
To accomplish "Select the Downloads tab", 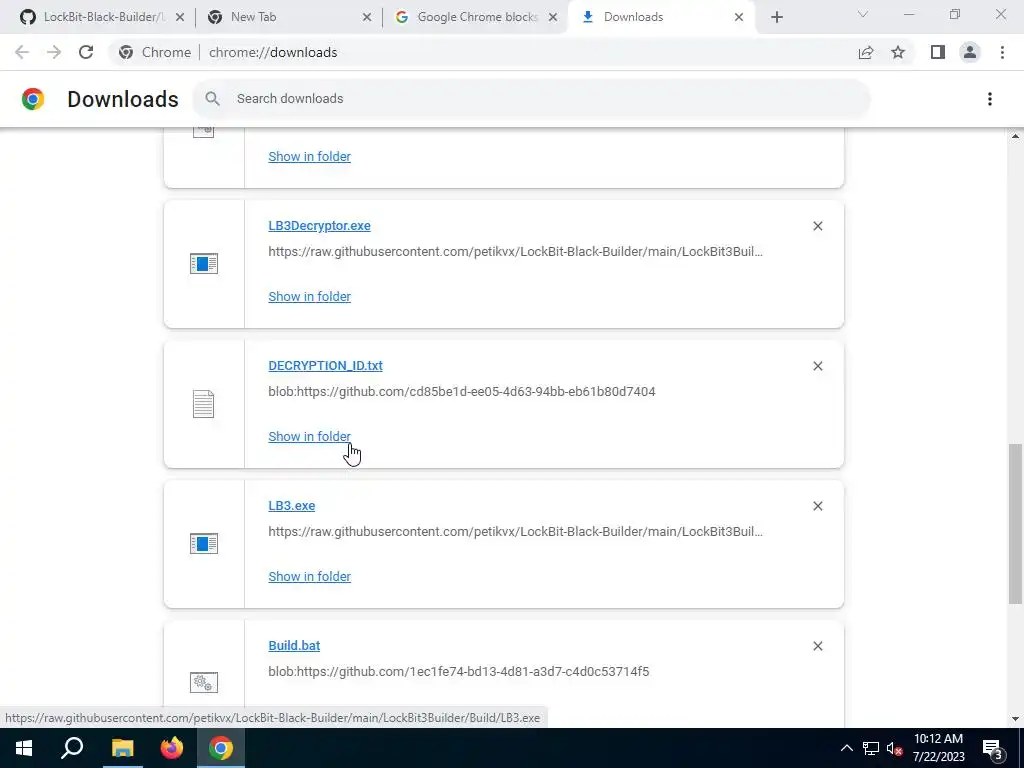I will (x=660, y=17).
